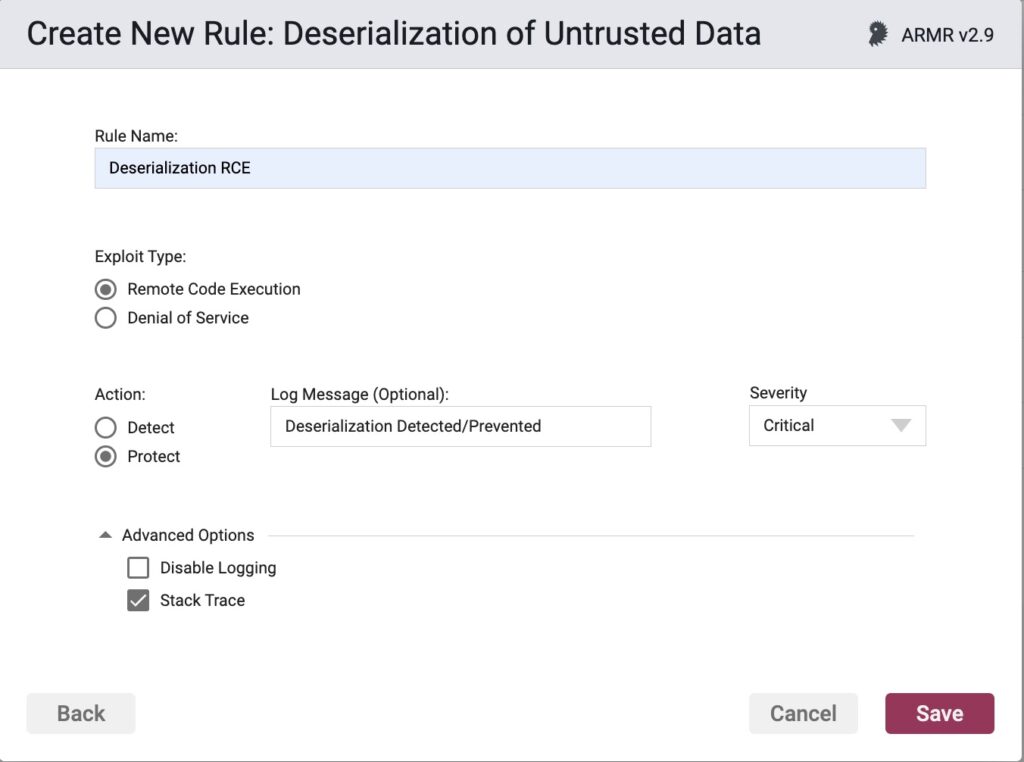
Task: Go Back to the previous screen
Action: coord(80,713)
